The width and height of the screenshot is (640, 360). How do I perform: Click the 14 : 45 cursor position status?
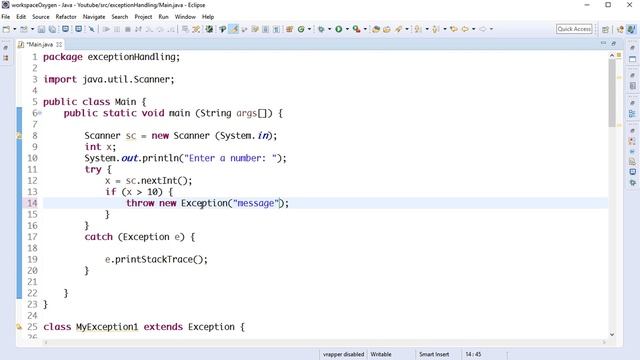473,354
